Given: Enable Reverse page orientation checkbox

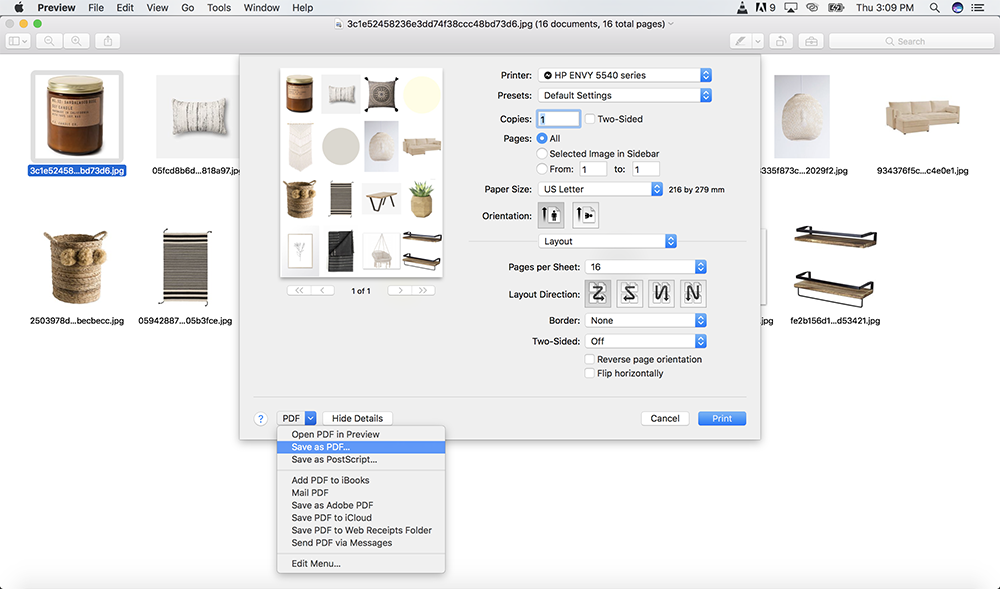Looking at the screenshot, I should tap(590, 360).
